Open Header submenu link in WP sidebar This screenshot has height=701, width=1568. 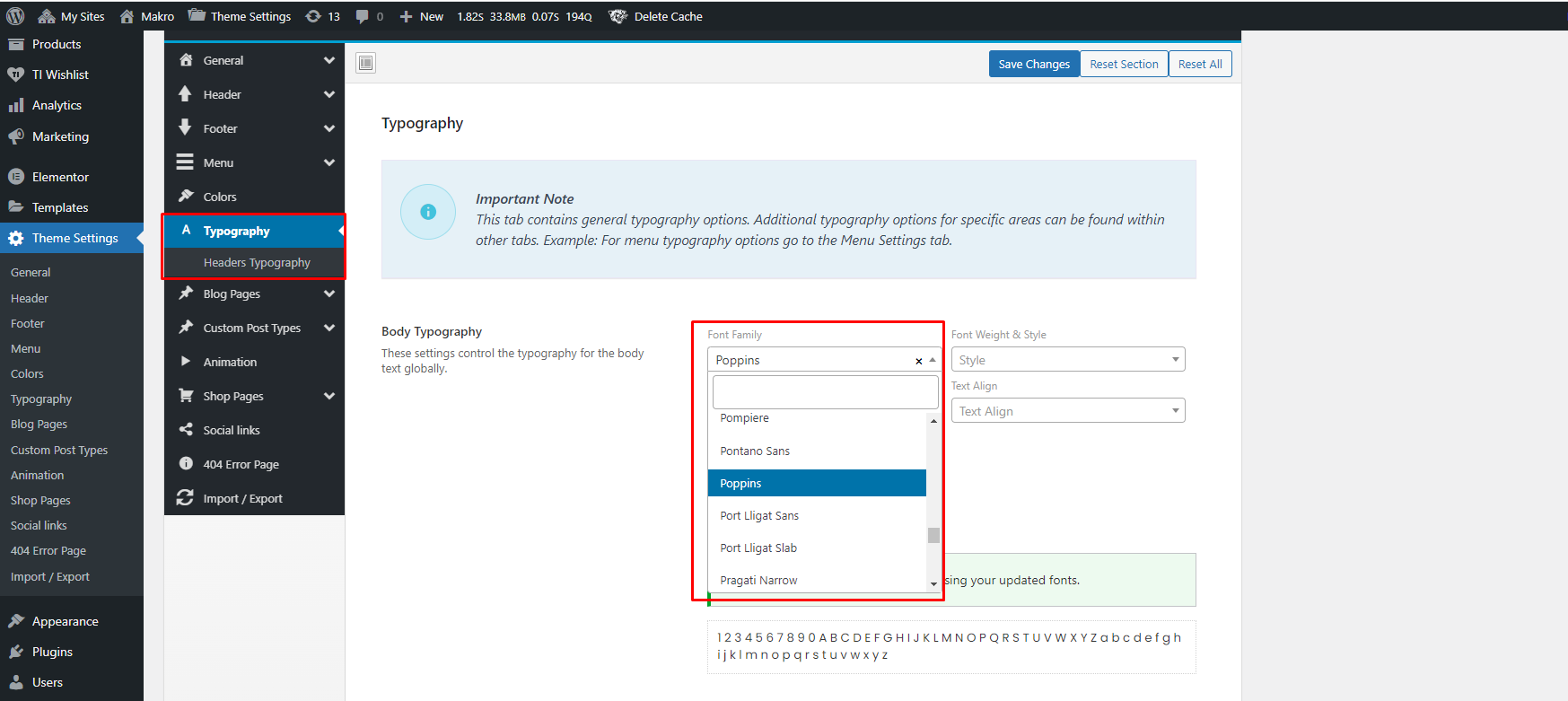(x=30, y=298)
